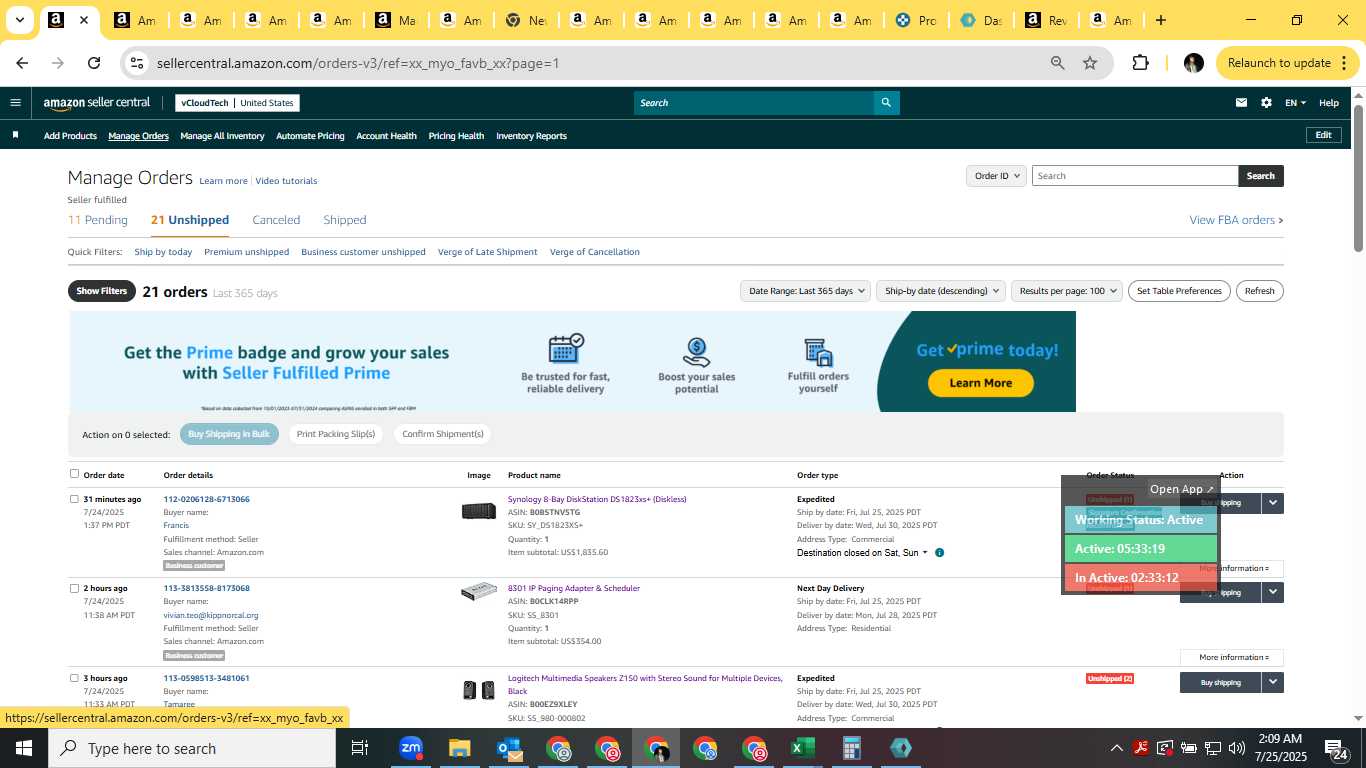Click the 8301 IP Paging Adapter thumbnail
Image resolution: width=1366 pixels, height=768 pixels.
click(478, 591)
